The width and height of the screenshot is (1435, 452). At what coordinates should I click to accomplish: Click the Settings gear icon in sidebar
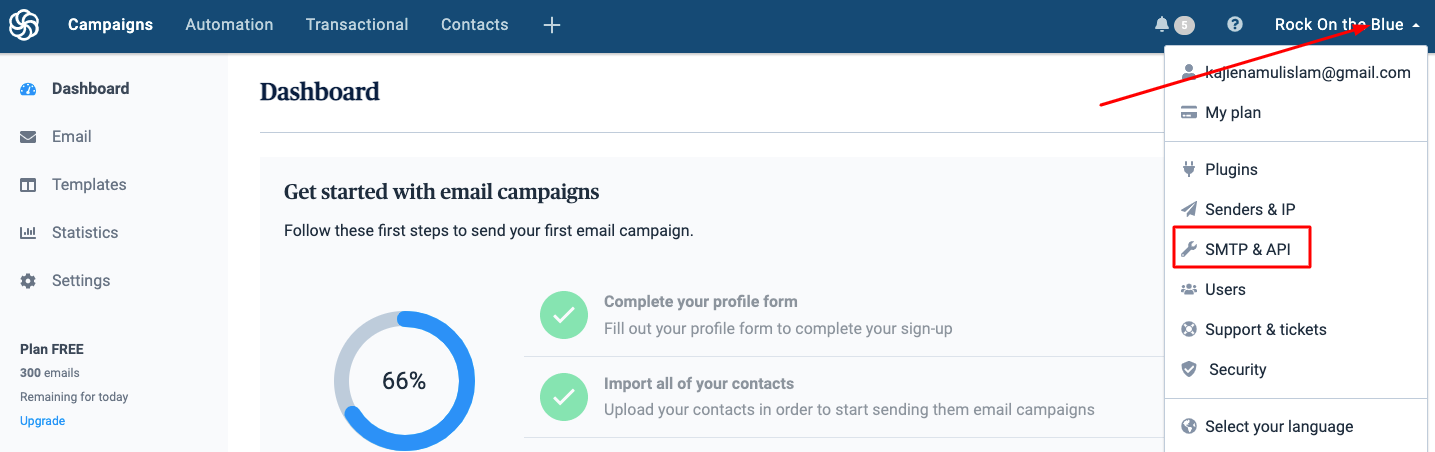coord(29,281)
